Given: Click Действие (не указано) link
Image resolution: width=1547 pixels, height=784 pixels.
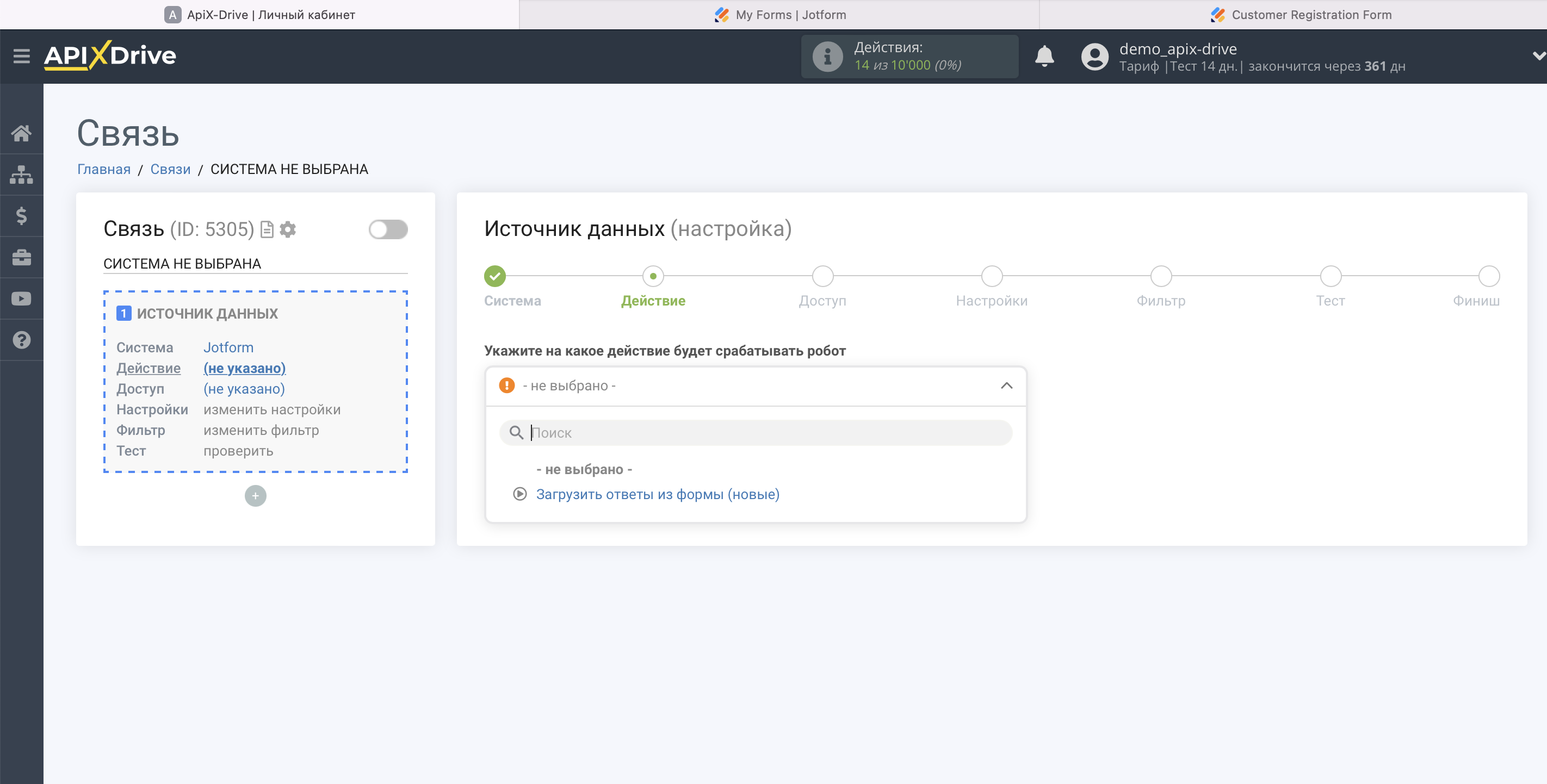Looking at the screenshot, I should [244, 368].
